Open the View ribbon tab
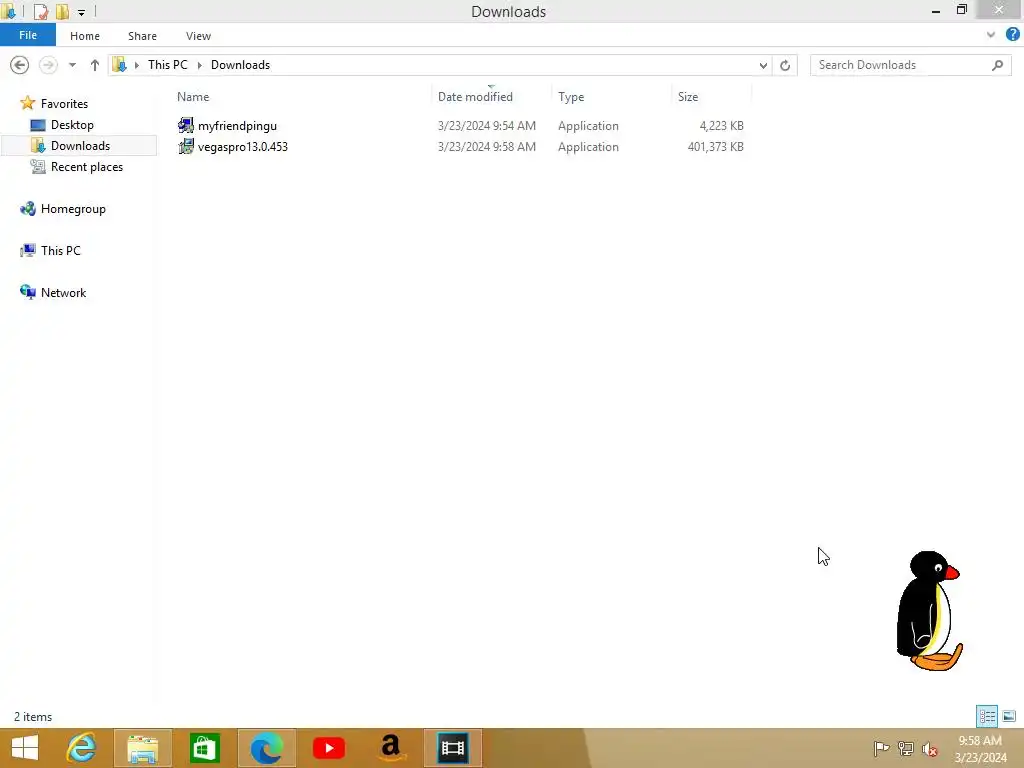This screenshot has height=768, width=1024. point(199,36)
